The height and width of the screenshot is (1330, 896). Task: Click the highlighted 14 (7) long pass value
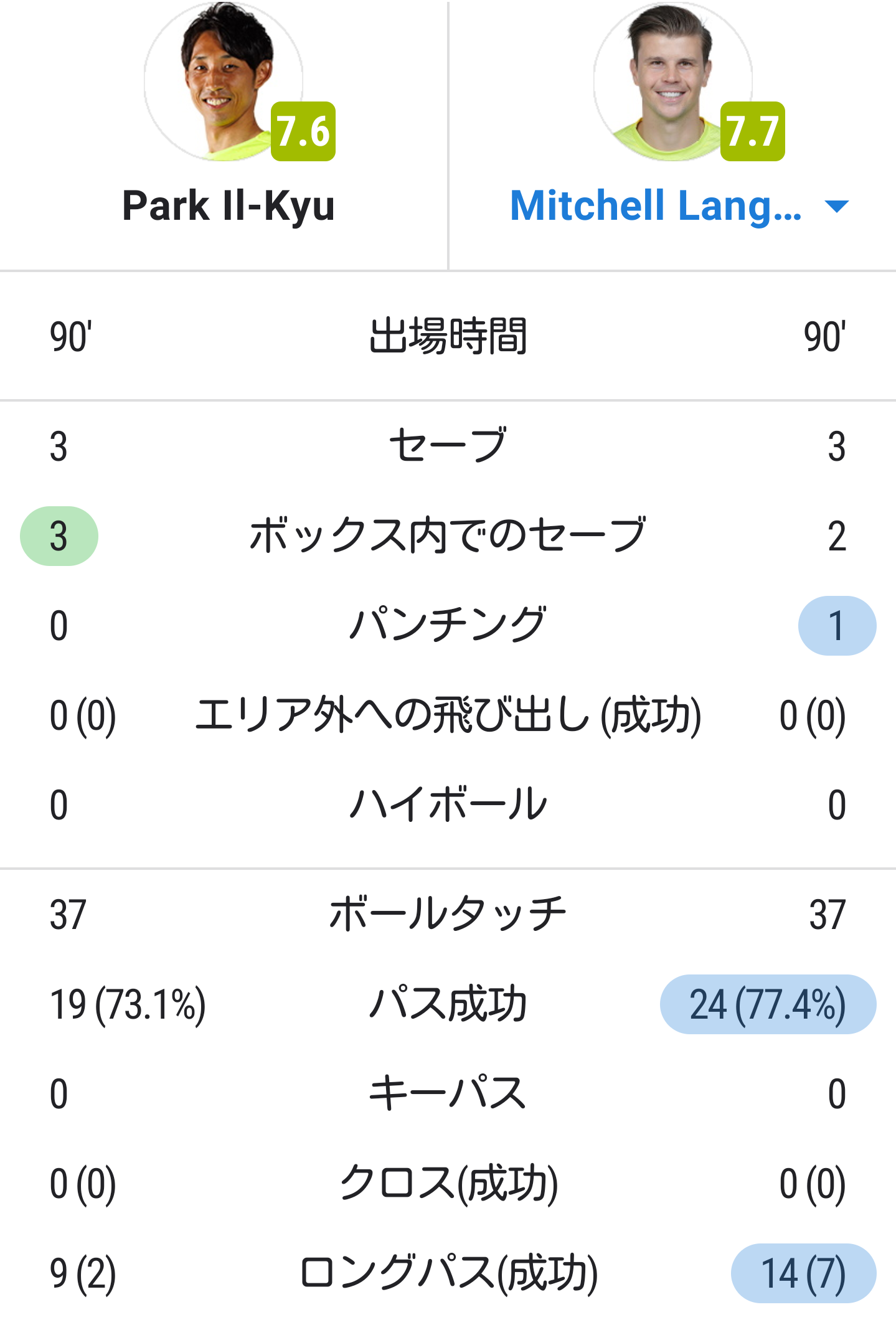[x=803, y=1273]
